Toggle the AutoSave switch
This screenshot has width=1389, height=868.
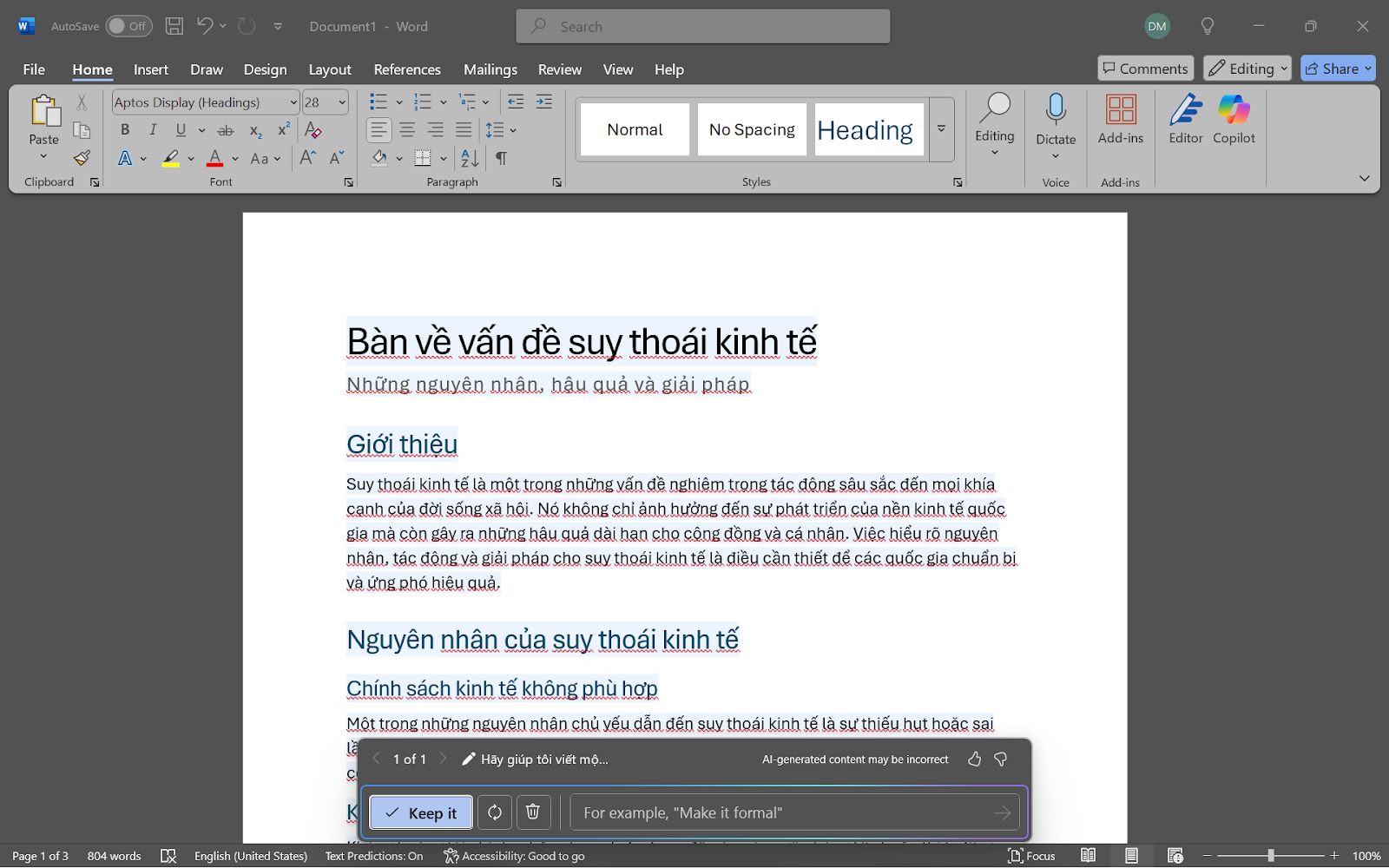pos(128,26)
